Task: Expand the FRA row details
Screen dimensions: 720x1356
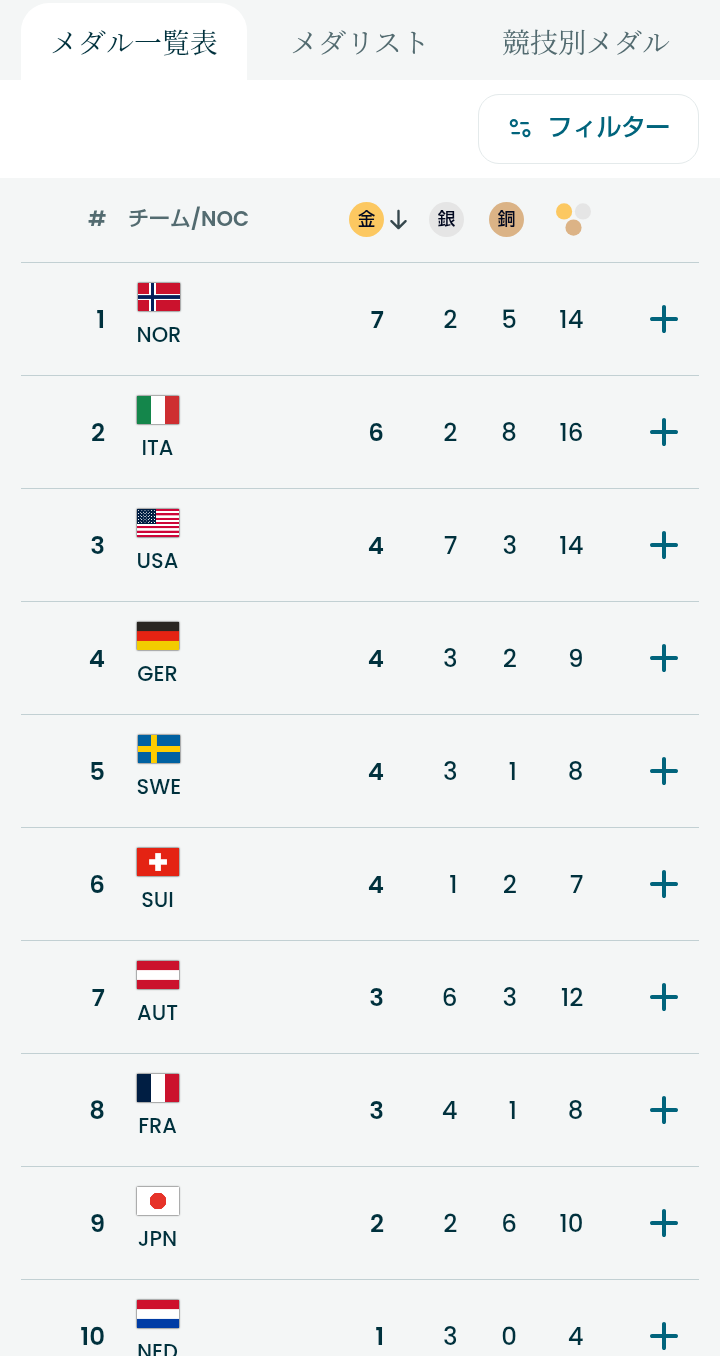Action: click(x=664, y=1111)
